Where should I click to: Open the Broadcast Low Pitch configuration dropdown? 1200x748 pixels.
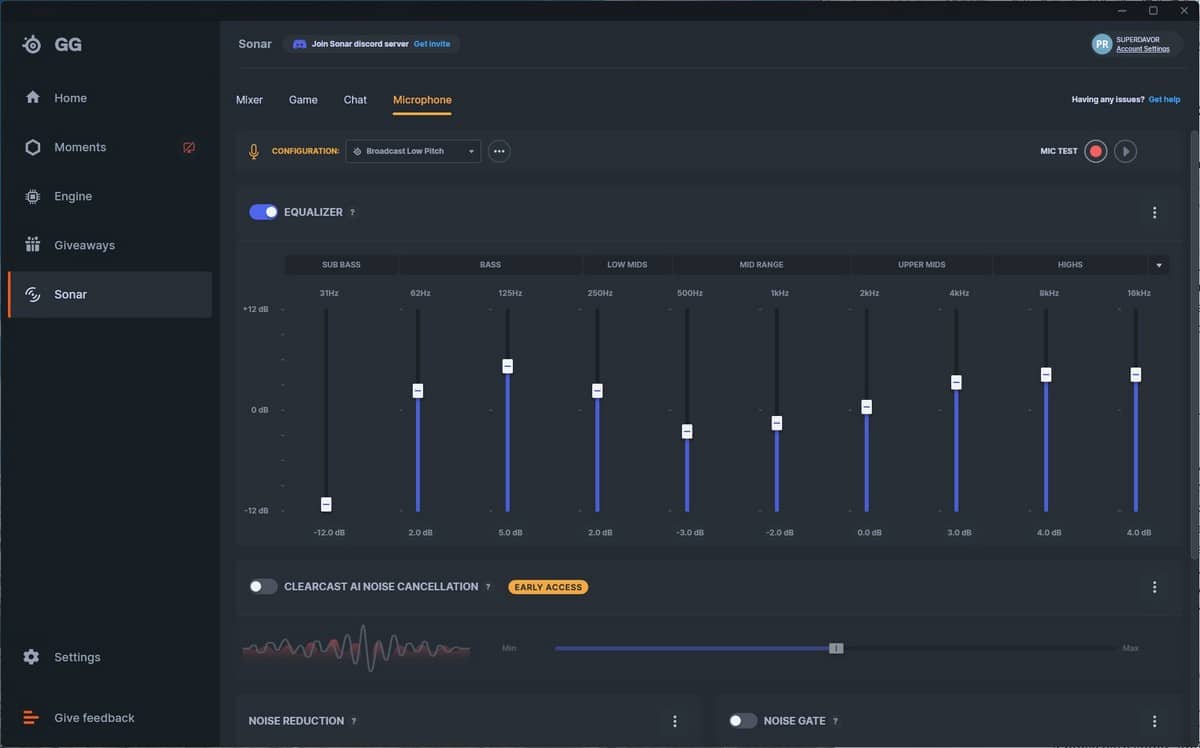pos(413,151)
